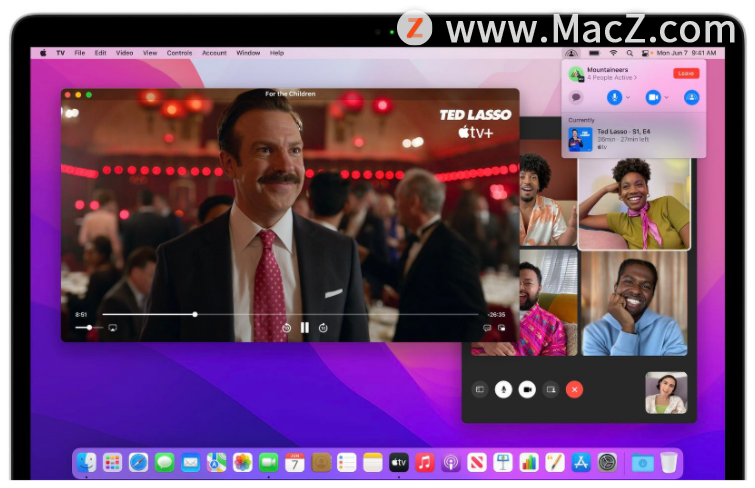Open Reminders from the Dock
755x488 pixels.
coord(347,463)
